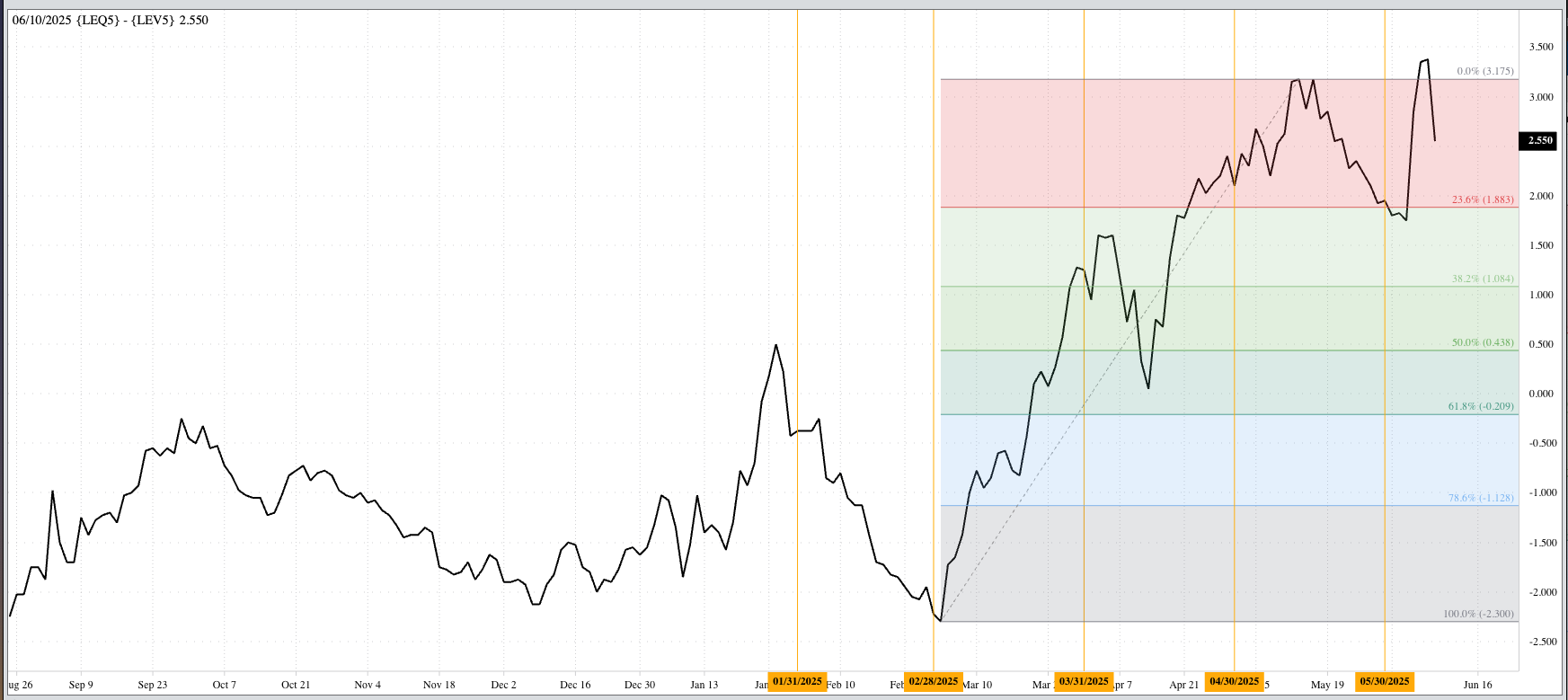Click the -2.500 price axis label
This screenshot has height=700, width=1568.
(1541, 642)
